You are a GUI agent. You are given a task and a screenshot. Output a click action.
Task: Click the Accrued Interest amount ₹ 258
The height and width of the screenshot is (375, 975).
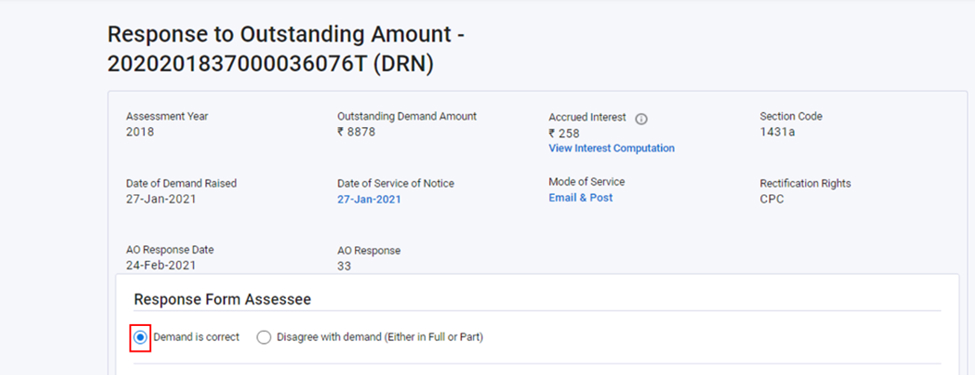coord(564,133)
